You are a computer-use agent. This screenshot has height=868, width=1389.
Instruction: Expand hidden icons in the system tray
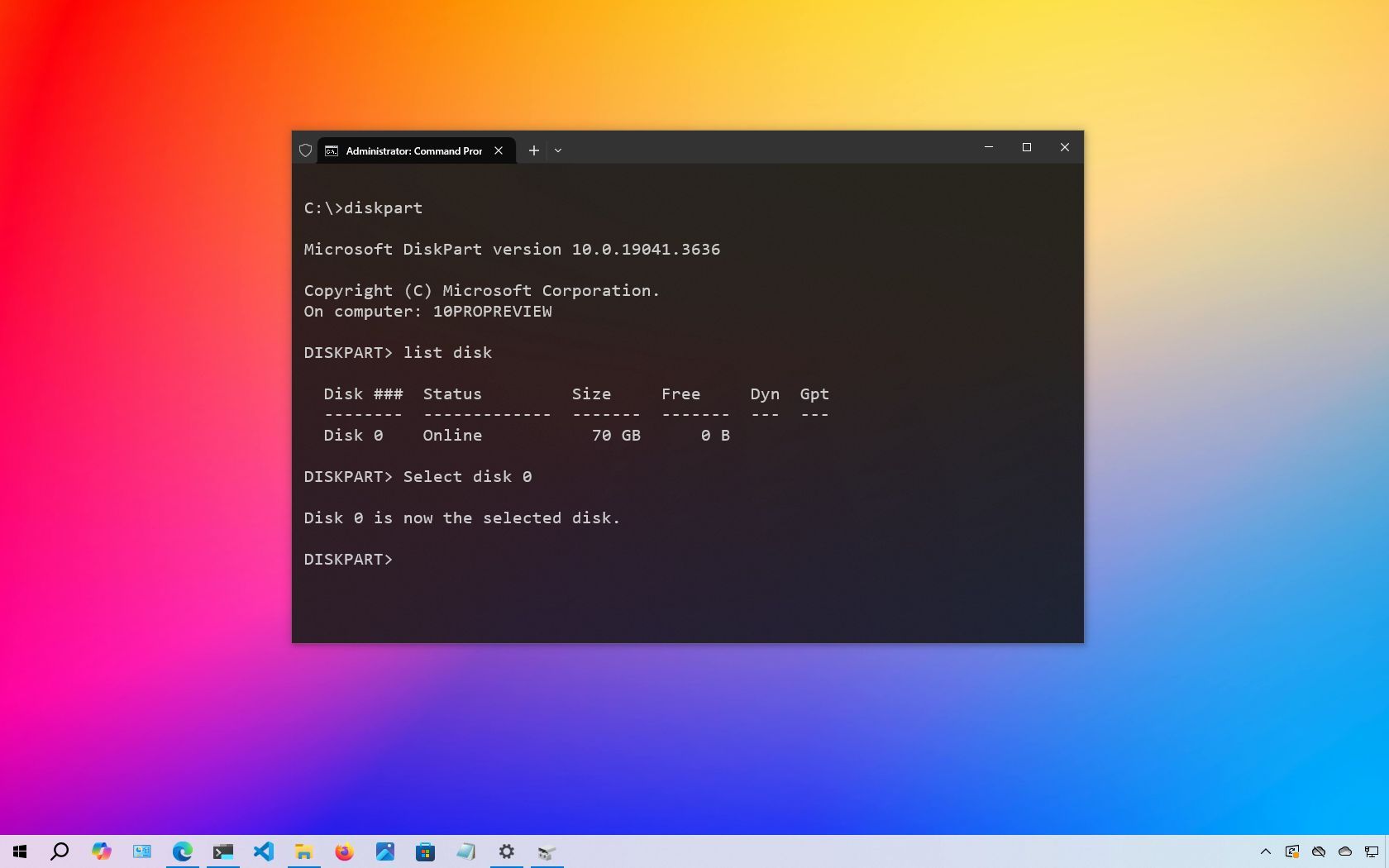click(x=1266, y=851)
